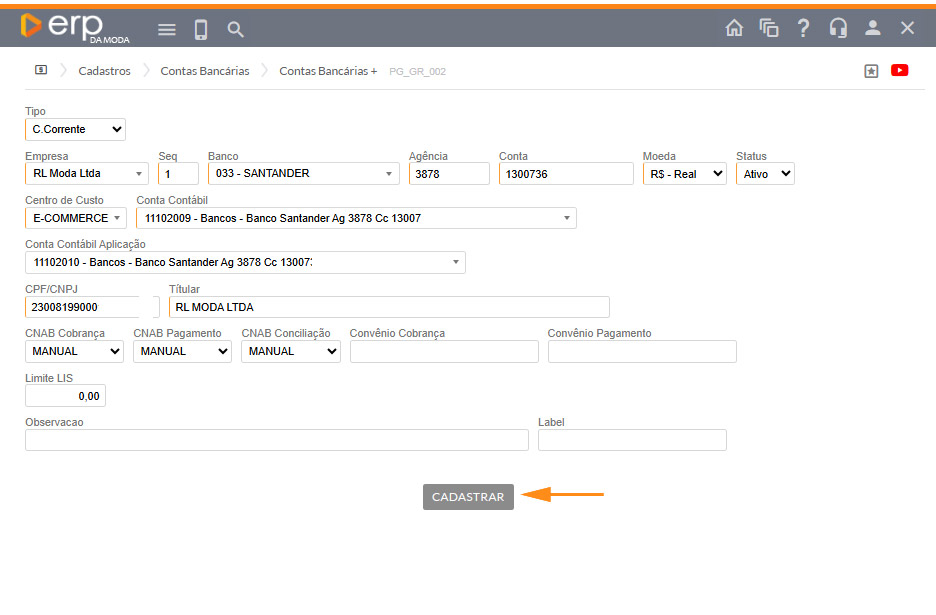This screenshot has width=936, height=615.
Task: Click the mobile device icon
Action: (201, 29)
